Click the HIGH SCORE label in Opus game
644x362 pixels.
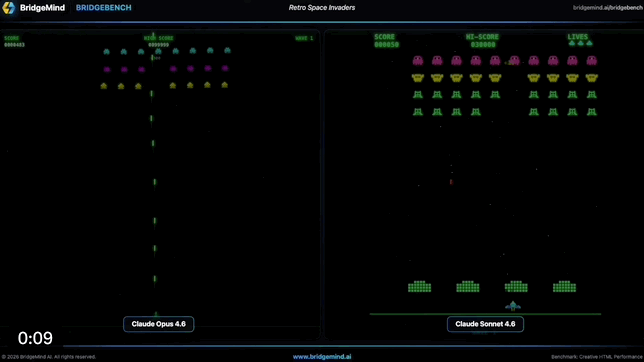tap(159, 38)
